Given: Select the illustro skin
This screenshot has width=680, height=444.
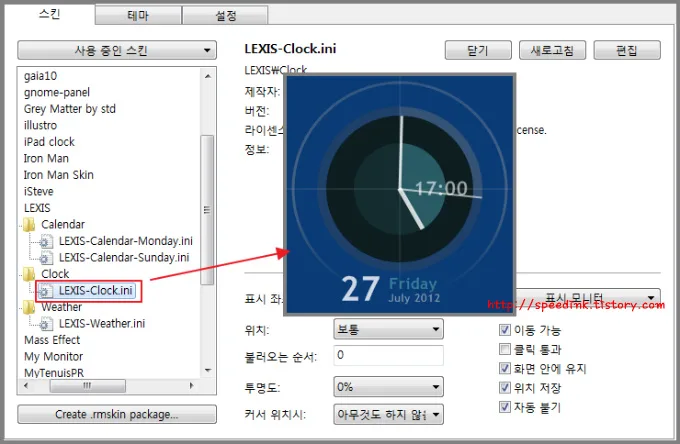Looking at the screenshot, I should click(40, 125).
